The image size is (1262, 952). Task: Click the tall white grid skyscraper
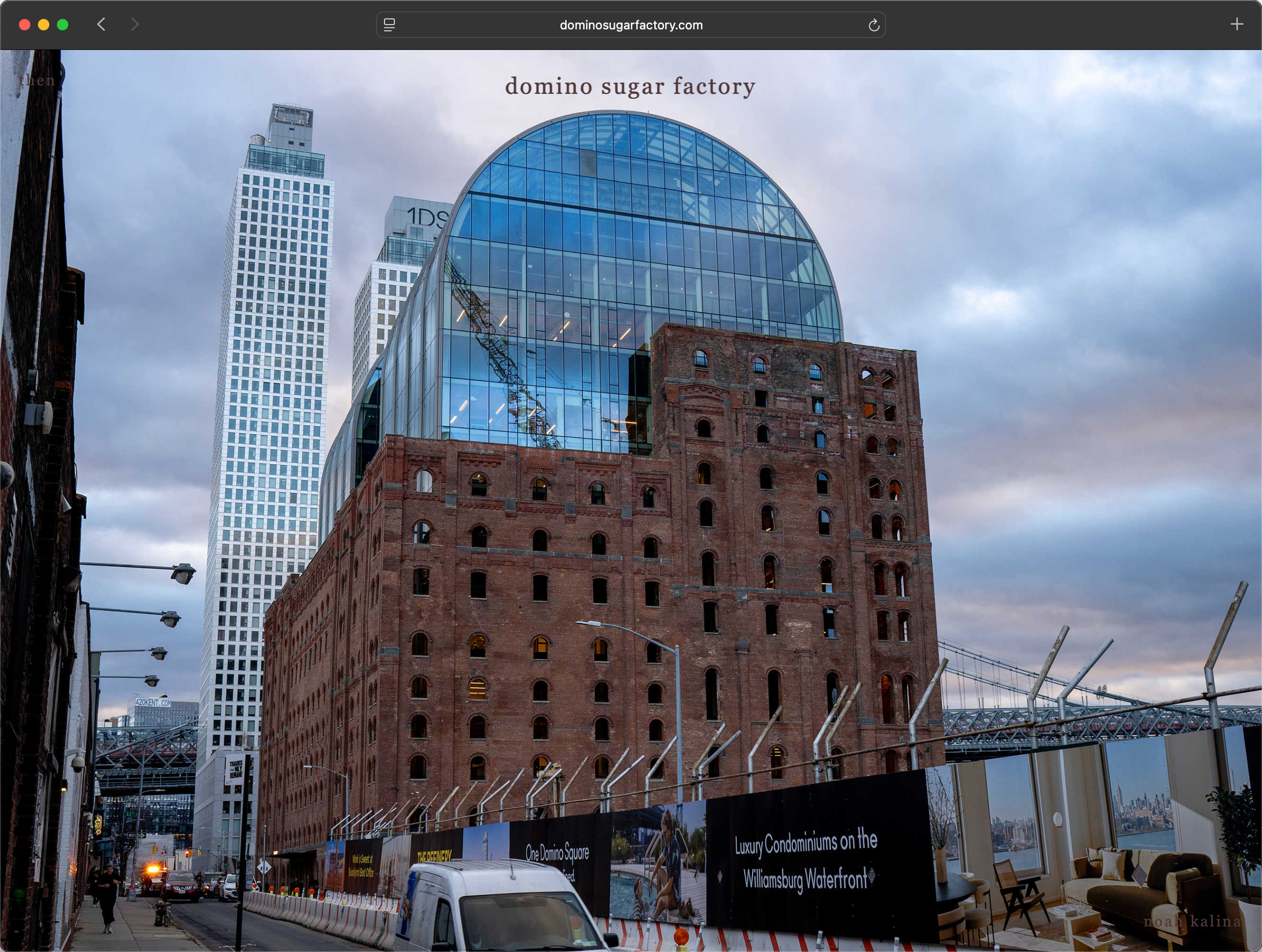268,399
